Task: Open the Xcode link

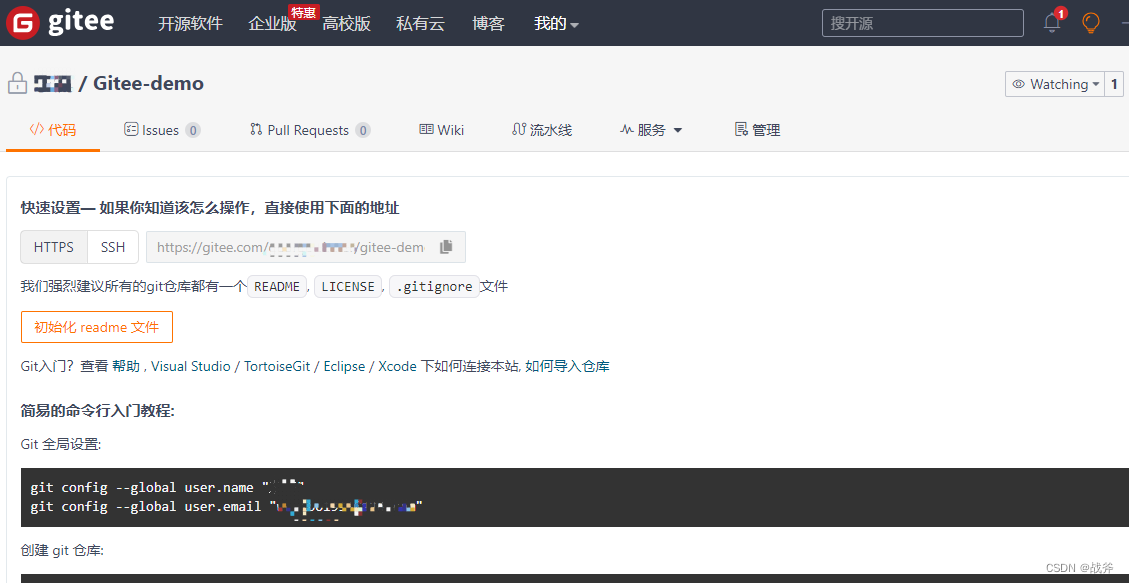Action: [397, 366]
